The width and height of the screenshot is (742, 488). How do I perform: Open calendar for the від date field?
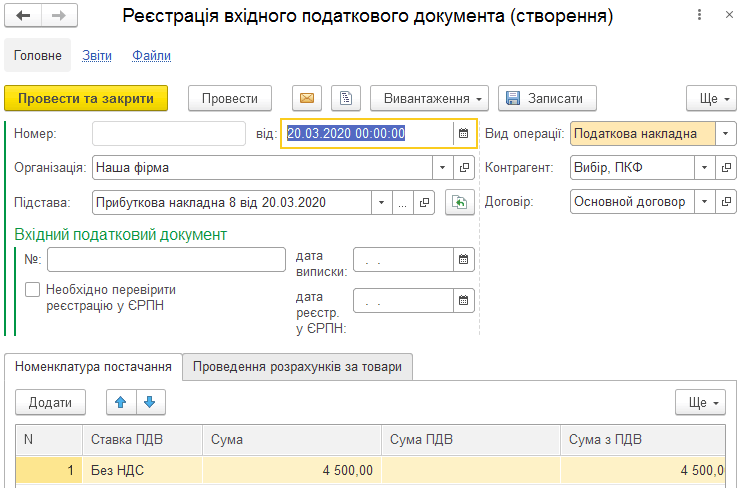[463, 133]
